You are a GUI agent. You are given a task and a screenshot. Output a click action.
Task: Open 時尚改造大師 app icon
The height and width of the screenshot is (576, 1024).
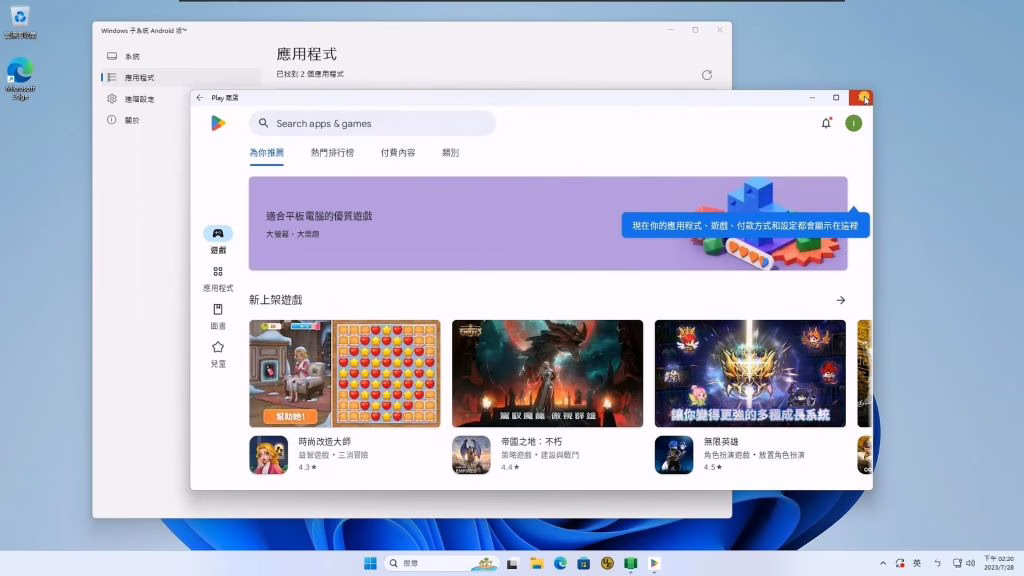268,455
